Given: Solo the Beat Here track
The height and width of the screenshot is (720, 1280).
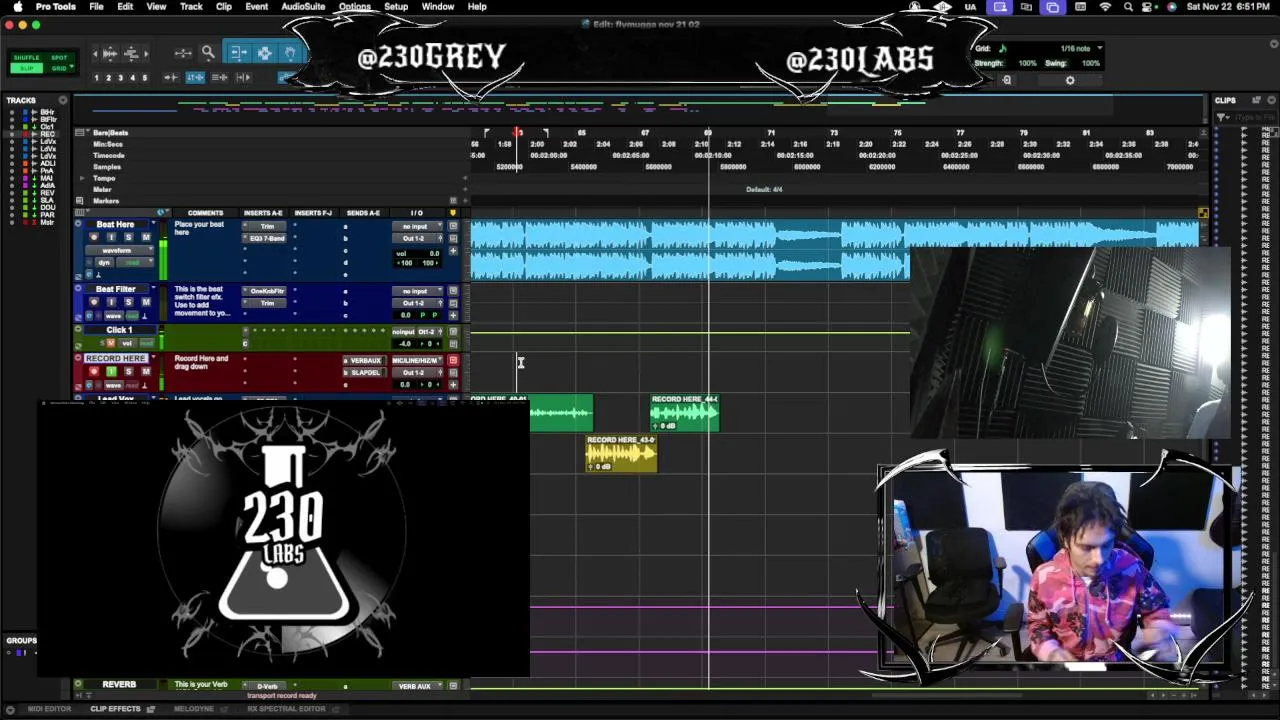Looking at the screenshot, I should [x=128, y=238].
